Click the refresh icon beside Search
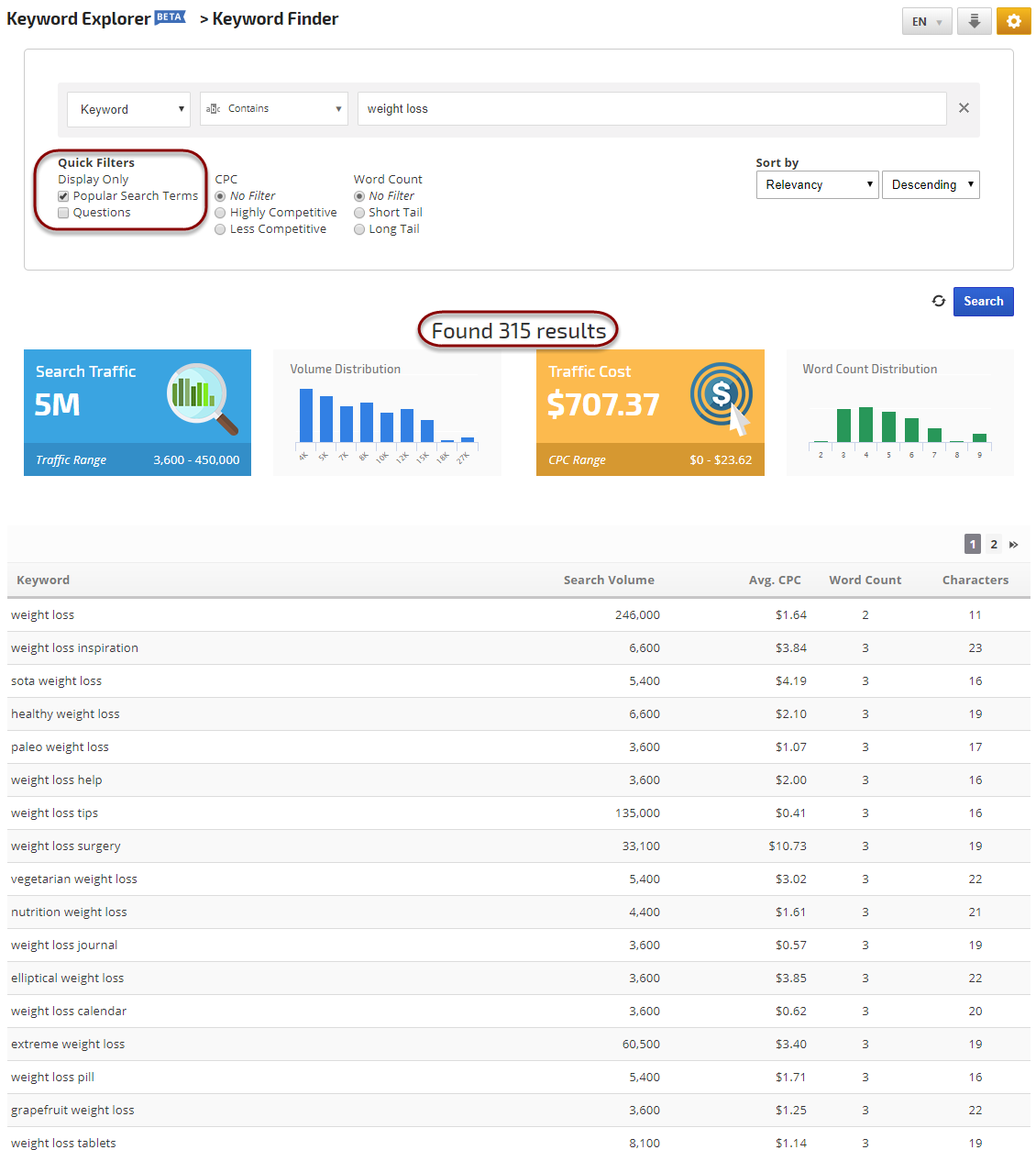 [x=938, y=301]
